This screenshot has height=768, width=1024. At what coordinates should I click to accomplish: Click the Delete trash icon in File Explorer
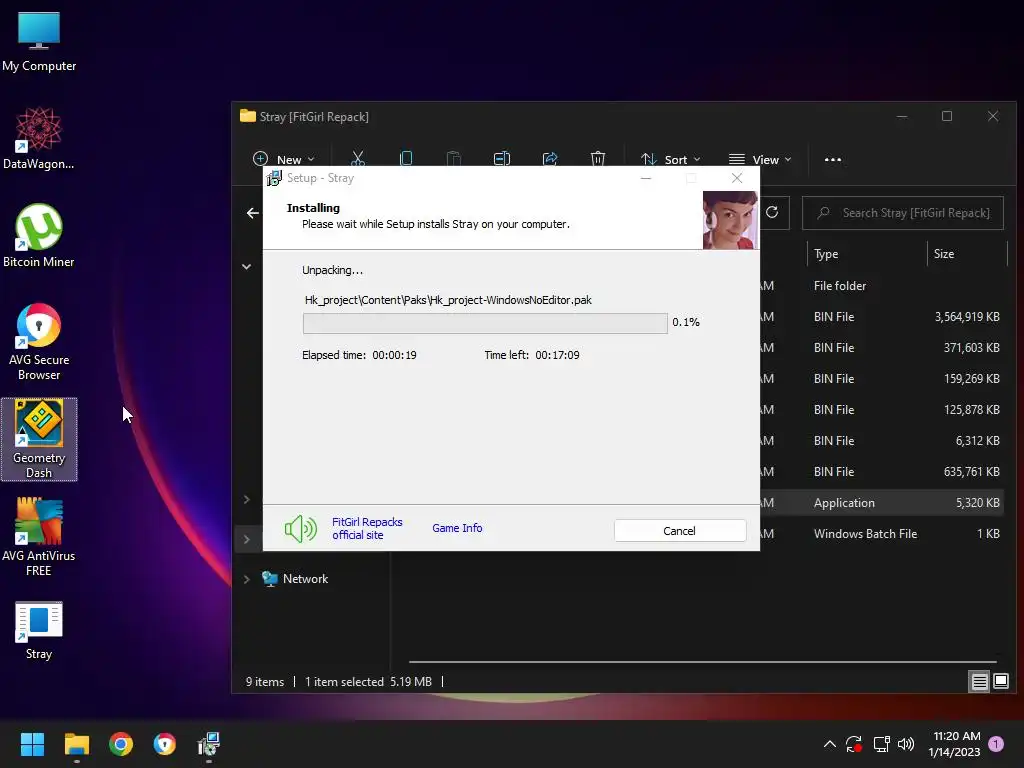tap(598, 159)
